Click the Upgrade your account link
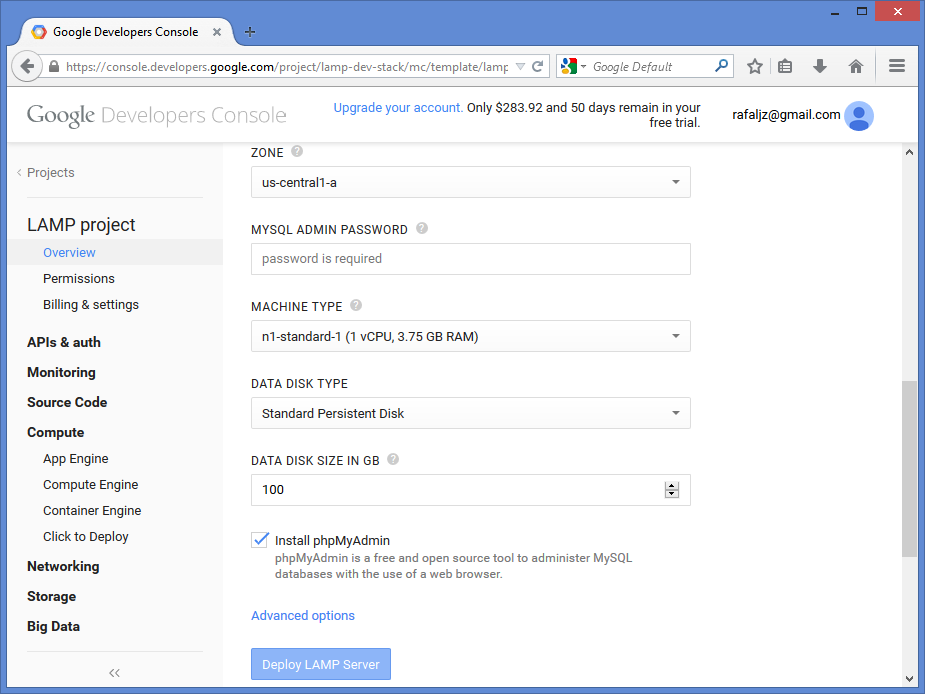 coord(398,107)
